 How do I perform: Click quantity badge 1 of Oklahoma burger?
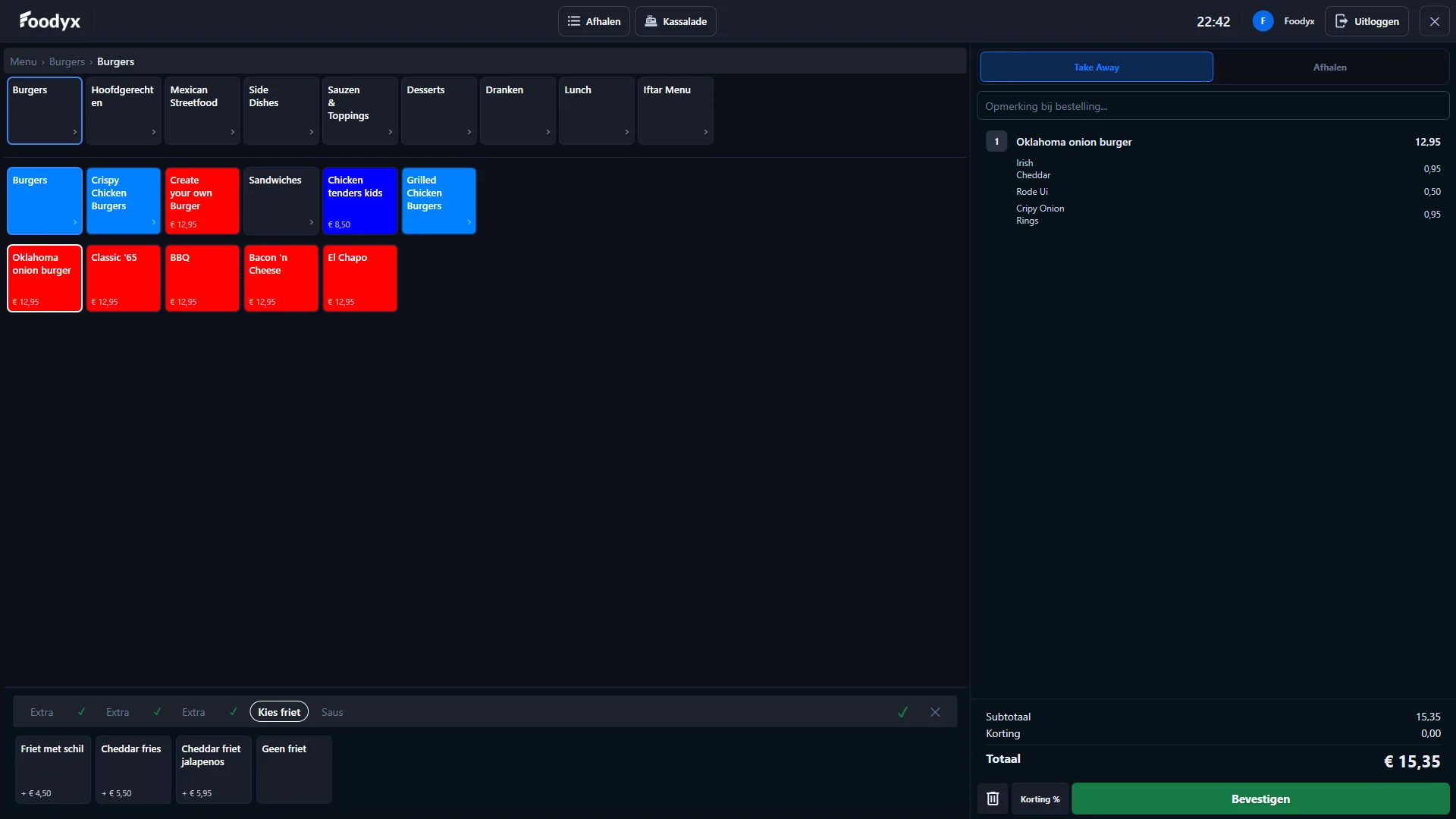point(996,142)
